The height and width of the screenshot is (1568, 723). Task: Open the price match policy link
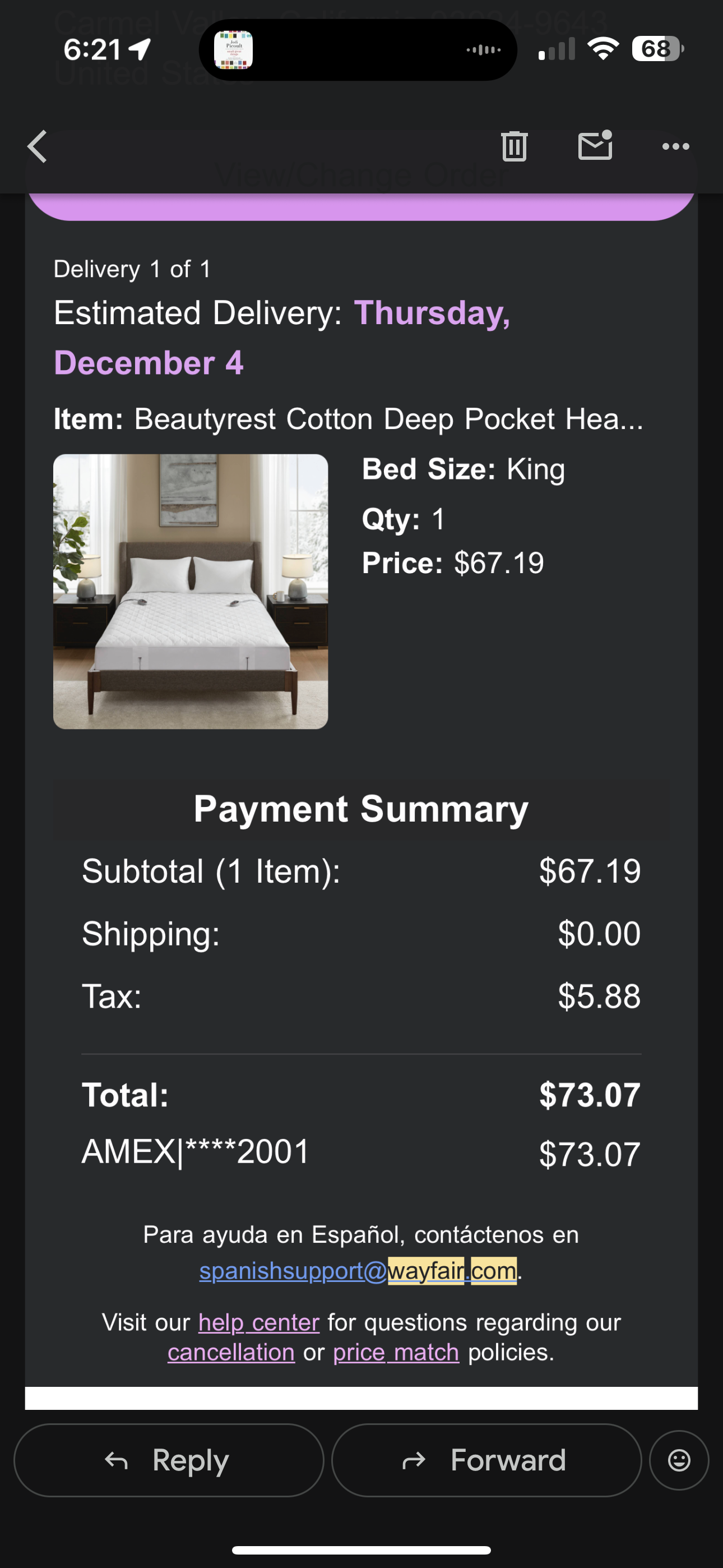pyautogui.click(x=396, y=1352)
